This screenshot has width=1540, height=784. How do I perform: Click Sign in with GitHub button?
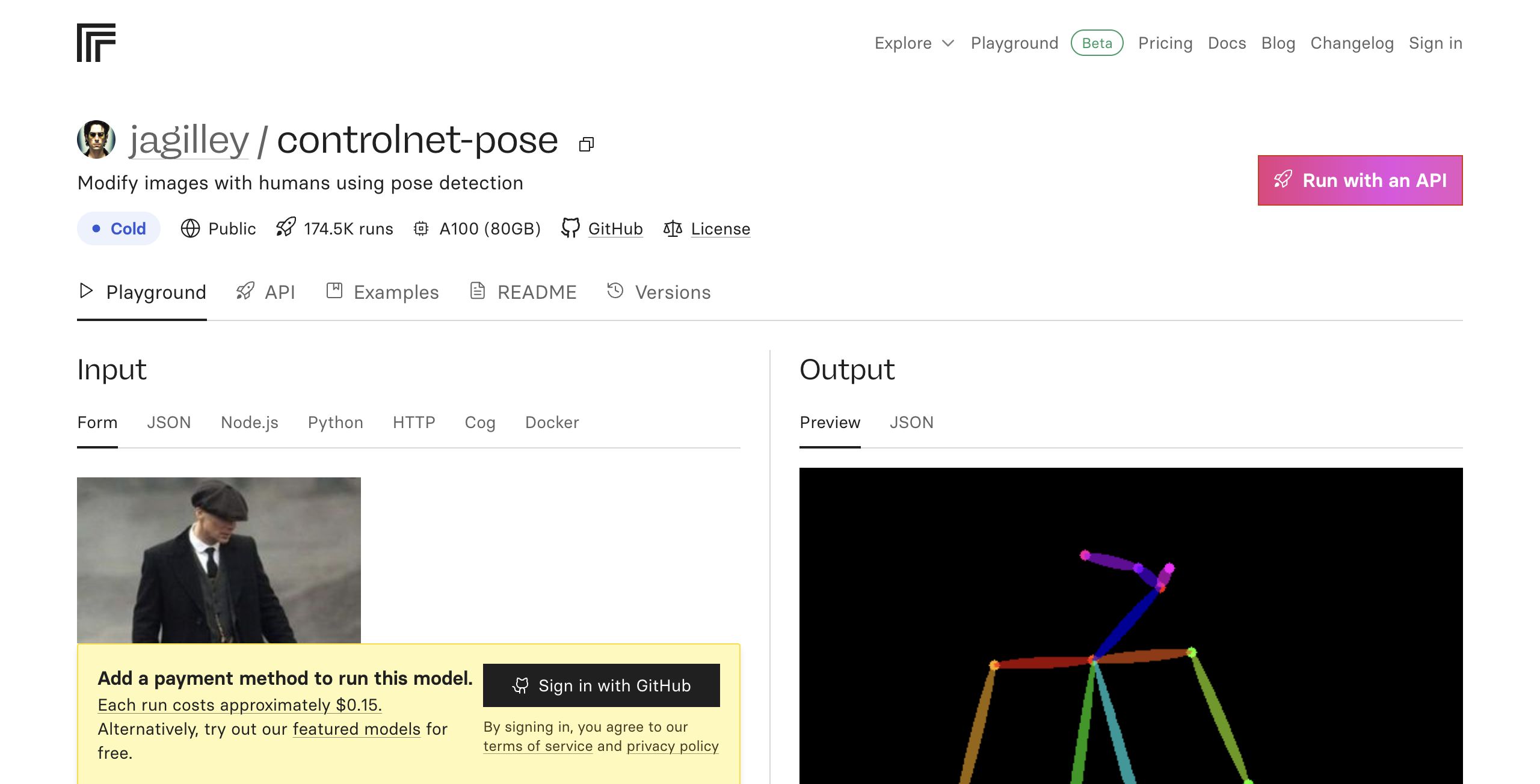601,685
